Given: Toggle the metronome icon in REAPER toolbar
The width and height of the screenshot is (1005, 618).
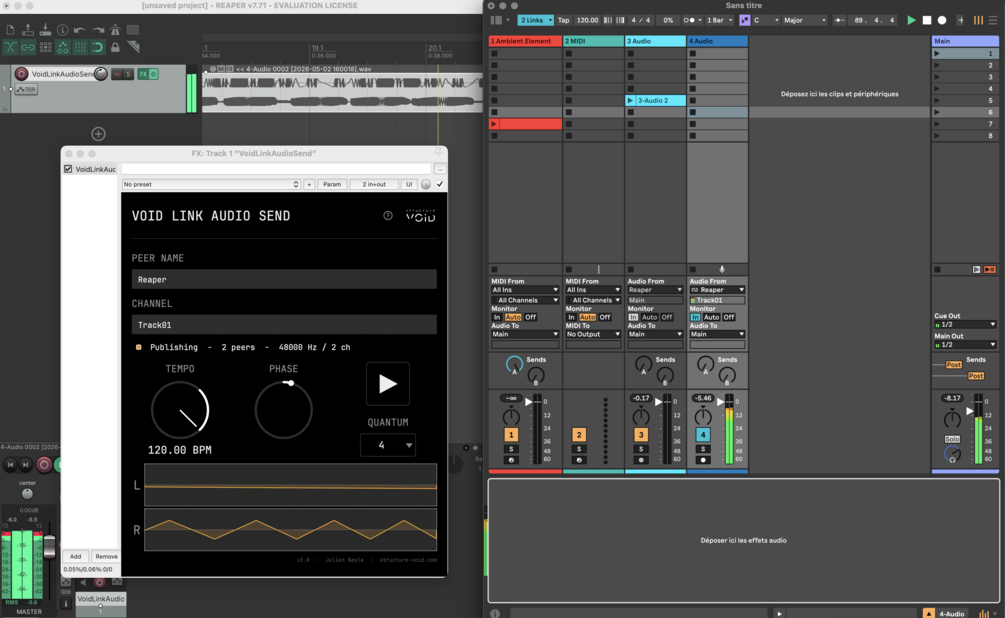Looking at the screenshot, I should 115,30.
